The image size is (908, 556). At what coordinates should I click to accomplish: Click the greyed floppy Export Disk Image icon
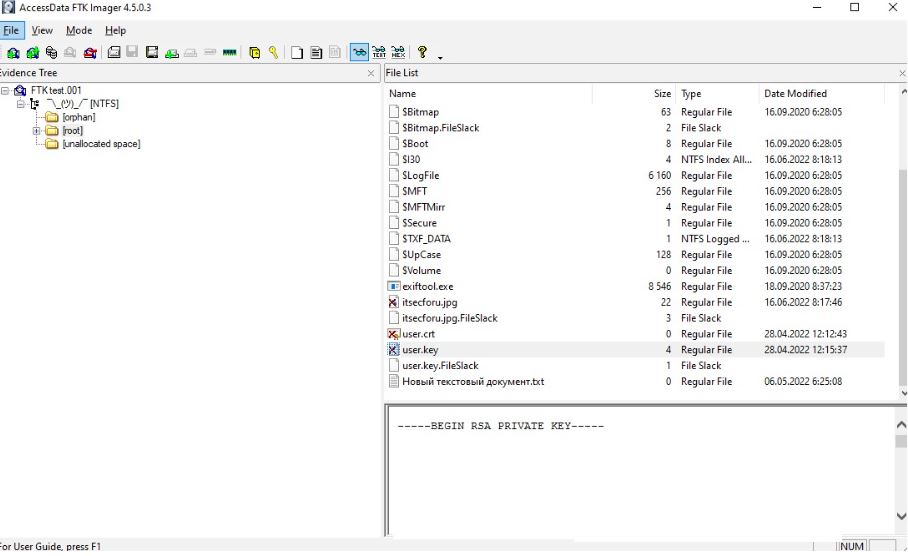[x=132, y=52]
